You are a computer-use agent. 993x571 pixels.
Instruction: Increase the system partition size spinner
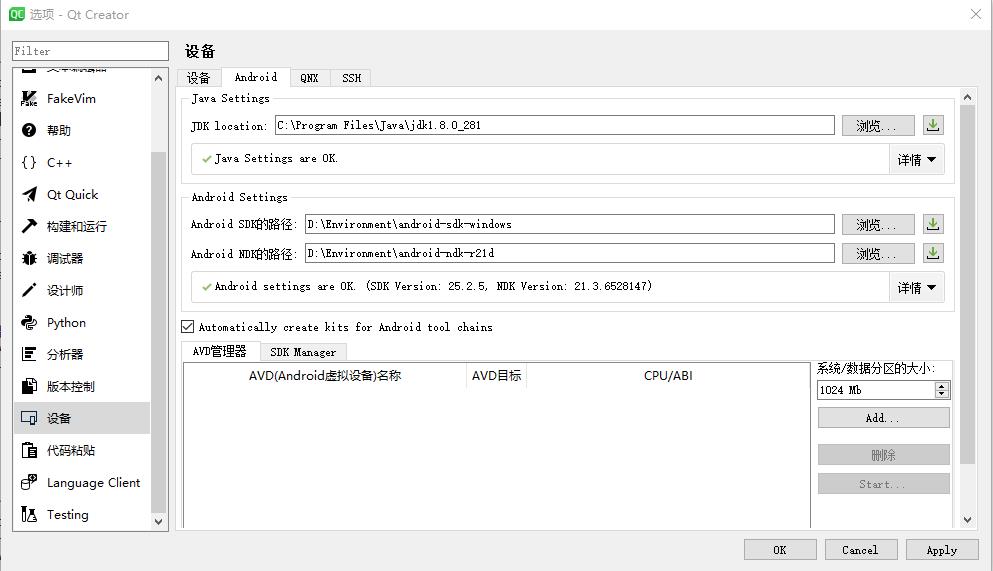coord(942,386)
